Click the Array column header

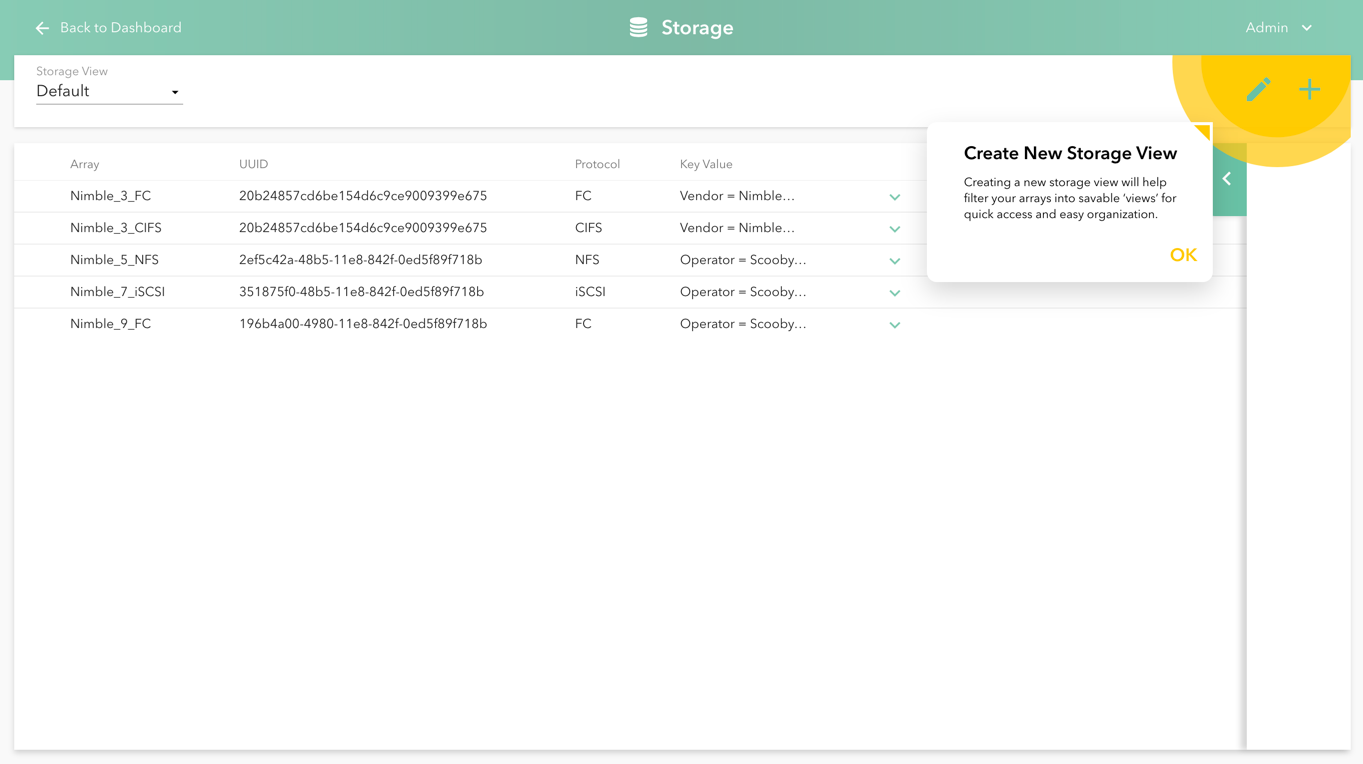coord(85,164)
